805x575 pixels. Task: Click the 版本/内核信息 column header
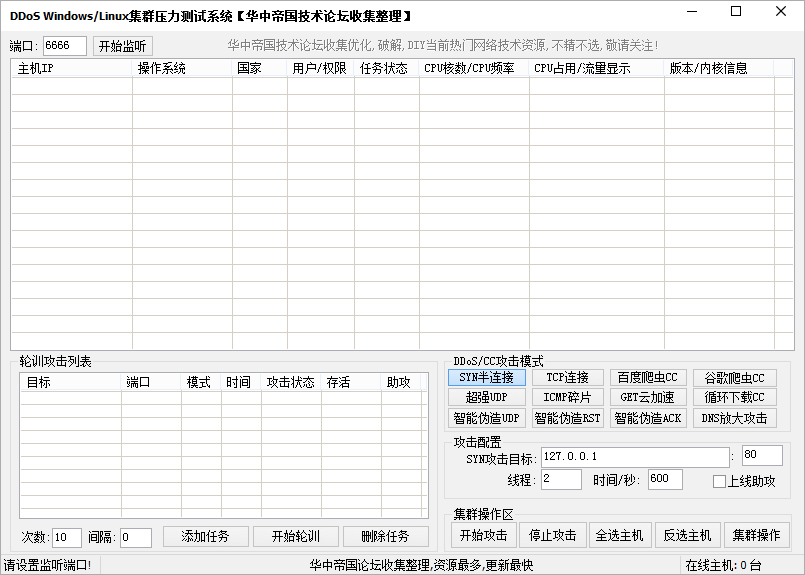[718, 69]
